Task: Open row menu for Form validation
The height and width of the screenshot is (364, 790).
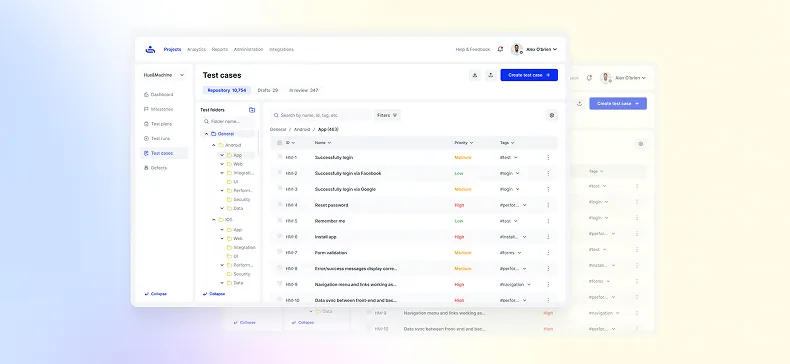Action: (x=548, y=253)
